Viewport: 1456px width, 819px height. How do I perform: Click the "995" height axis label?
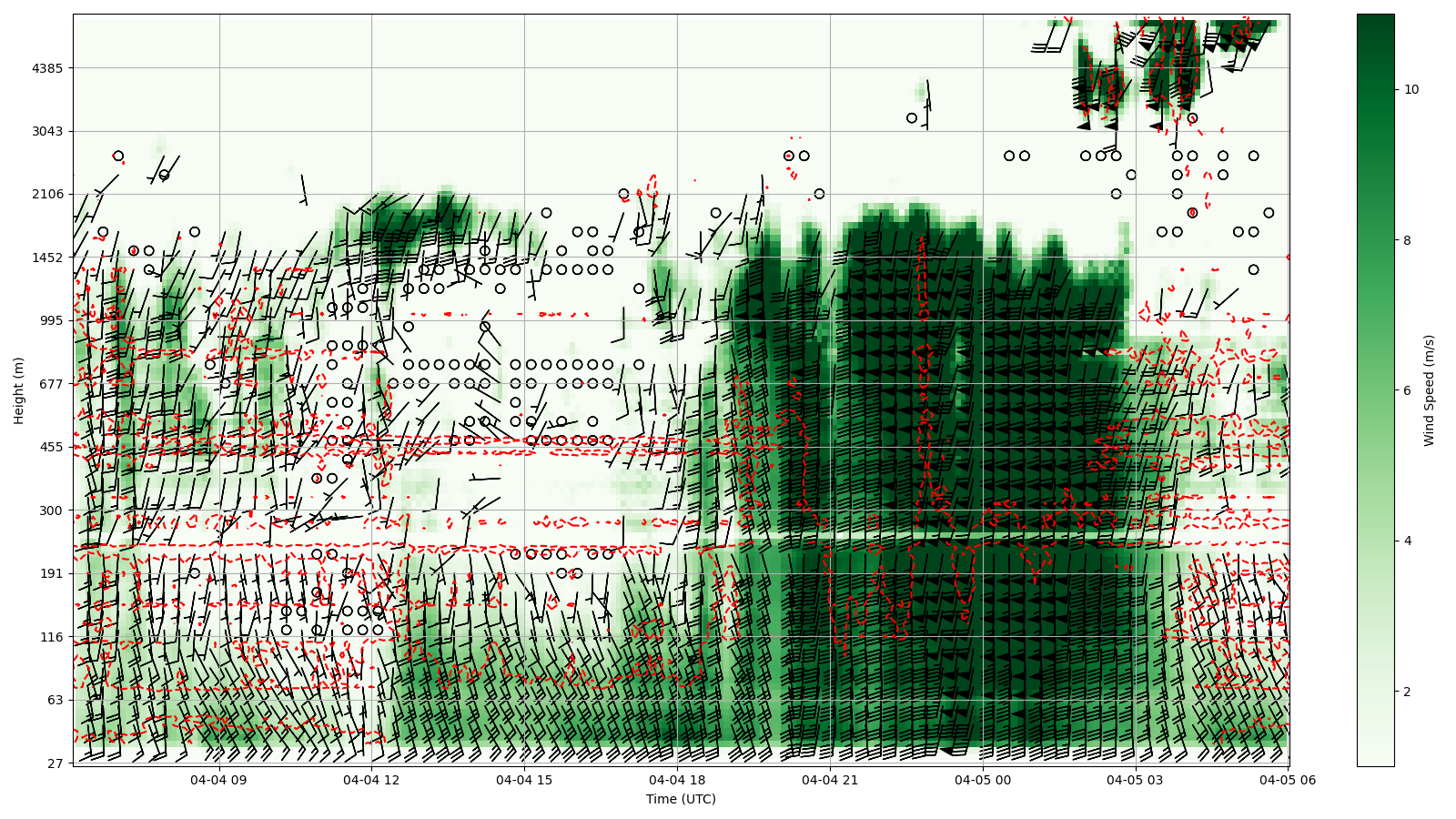52,320
